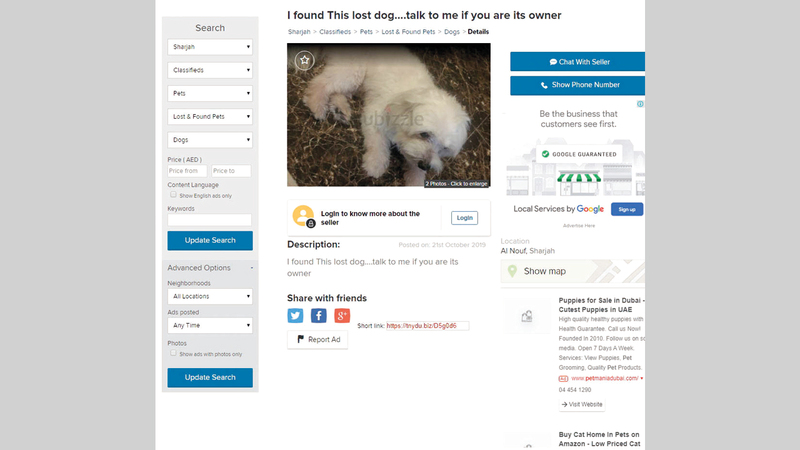Open Dogs breadcrumb link
The height and width of the screenshot is (450, 800).
click(452, 32)
